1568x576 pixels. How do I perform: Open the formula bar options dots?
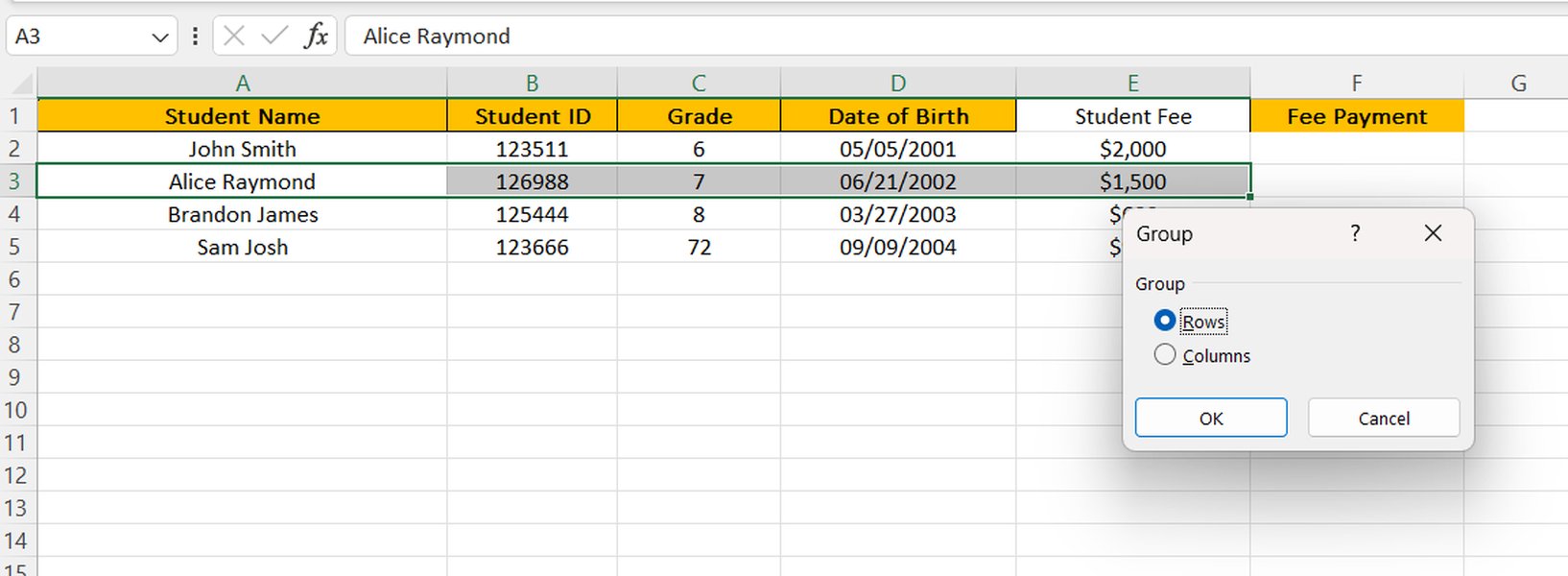[x=195, y=36]
